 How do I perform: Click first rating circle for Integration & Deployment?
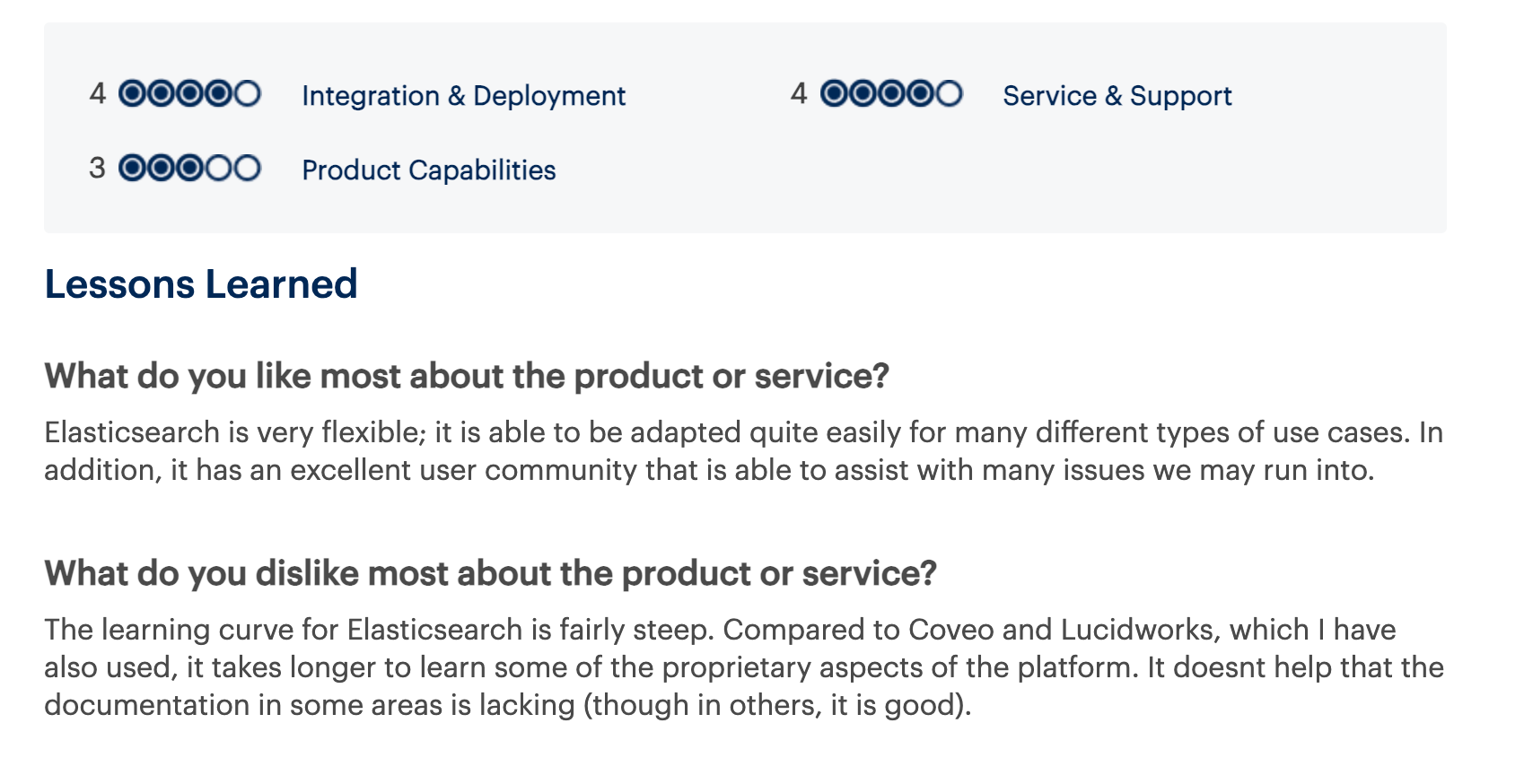132,93
